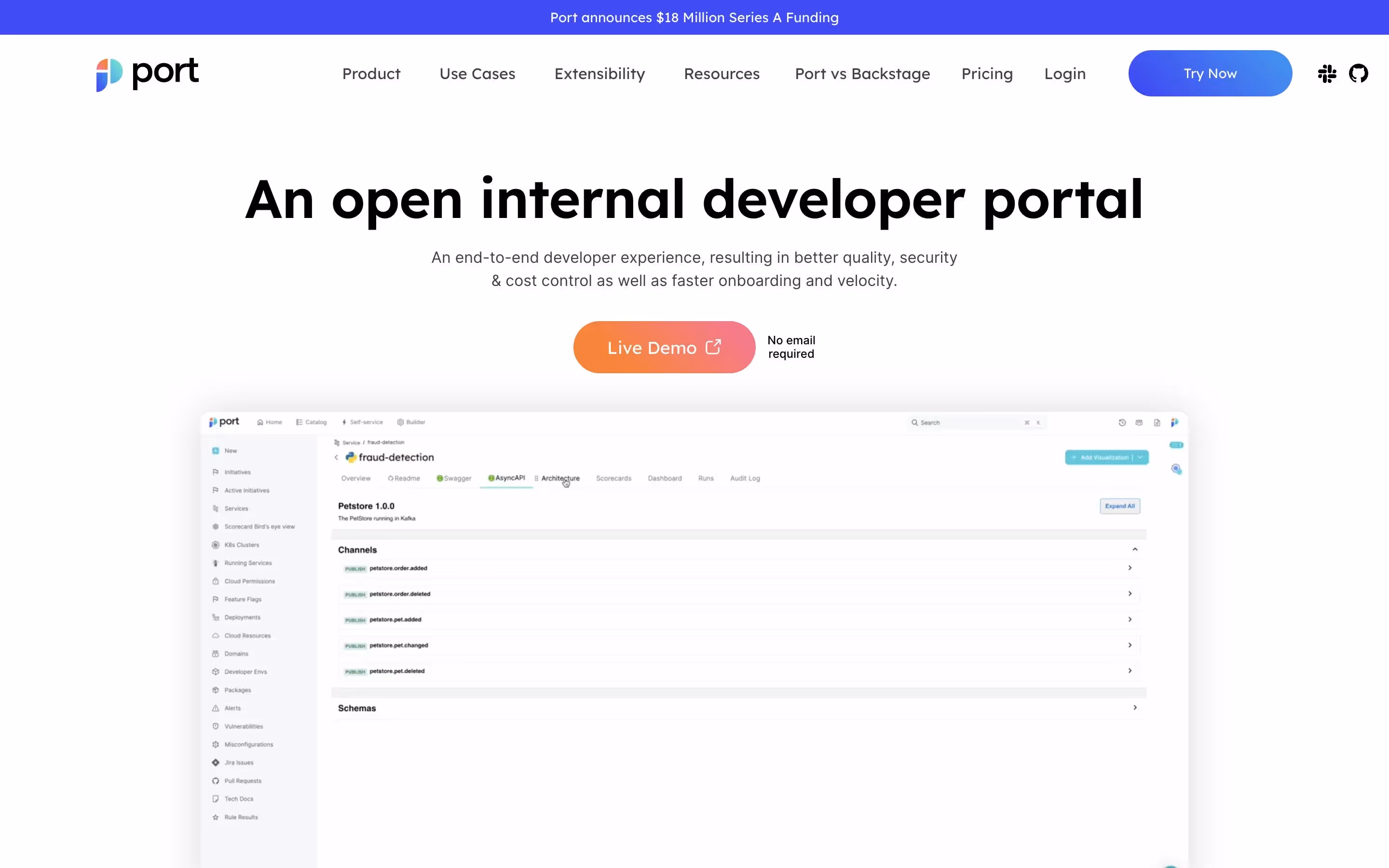Click back arrow beside fraud-detection title
The height and width of the screenshot is (868, 1389).
[x=336, y=458]
